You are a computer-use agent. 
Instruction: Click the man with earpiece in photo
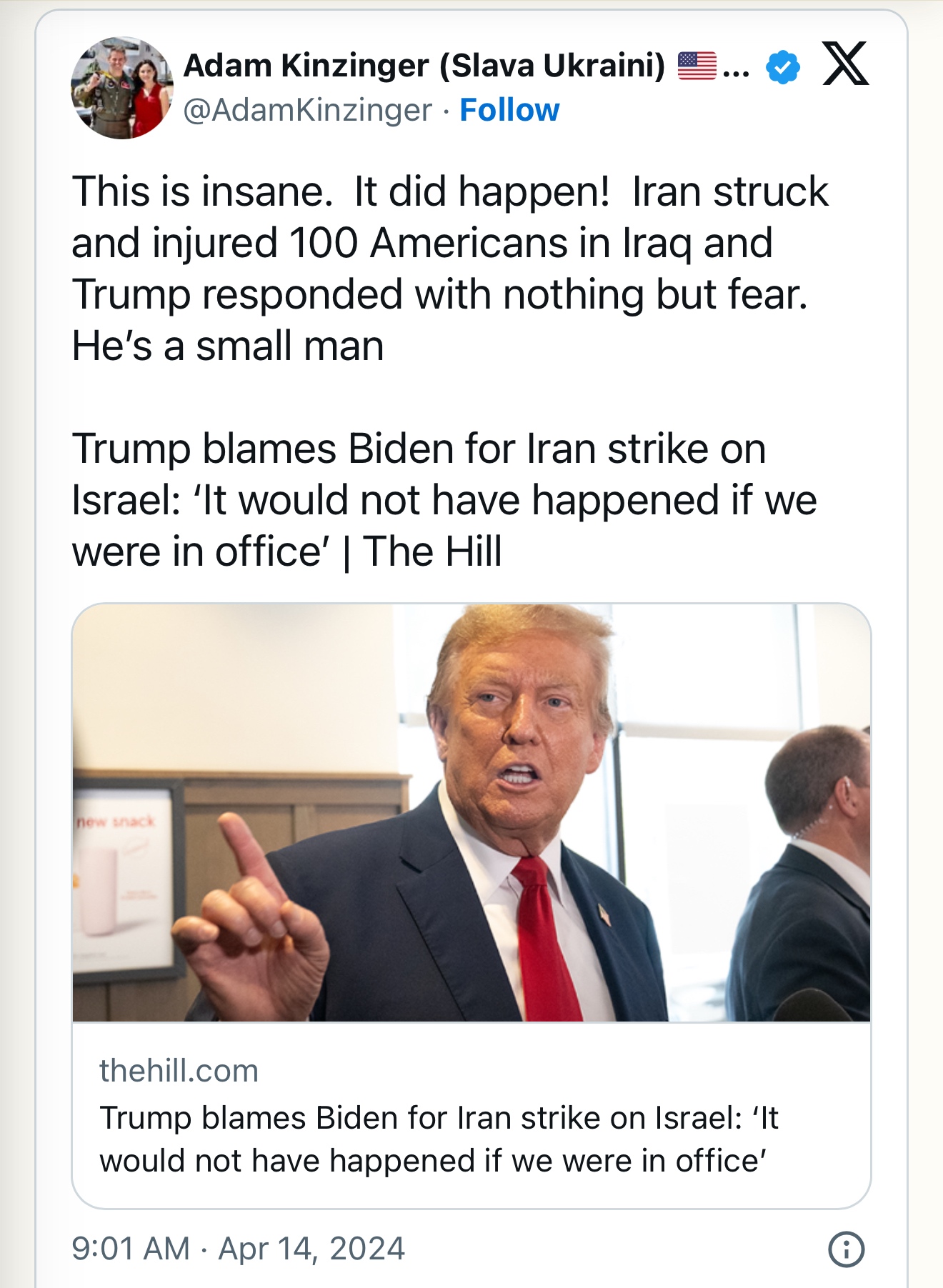point(814,857)
